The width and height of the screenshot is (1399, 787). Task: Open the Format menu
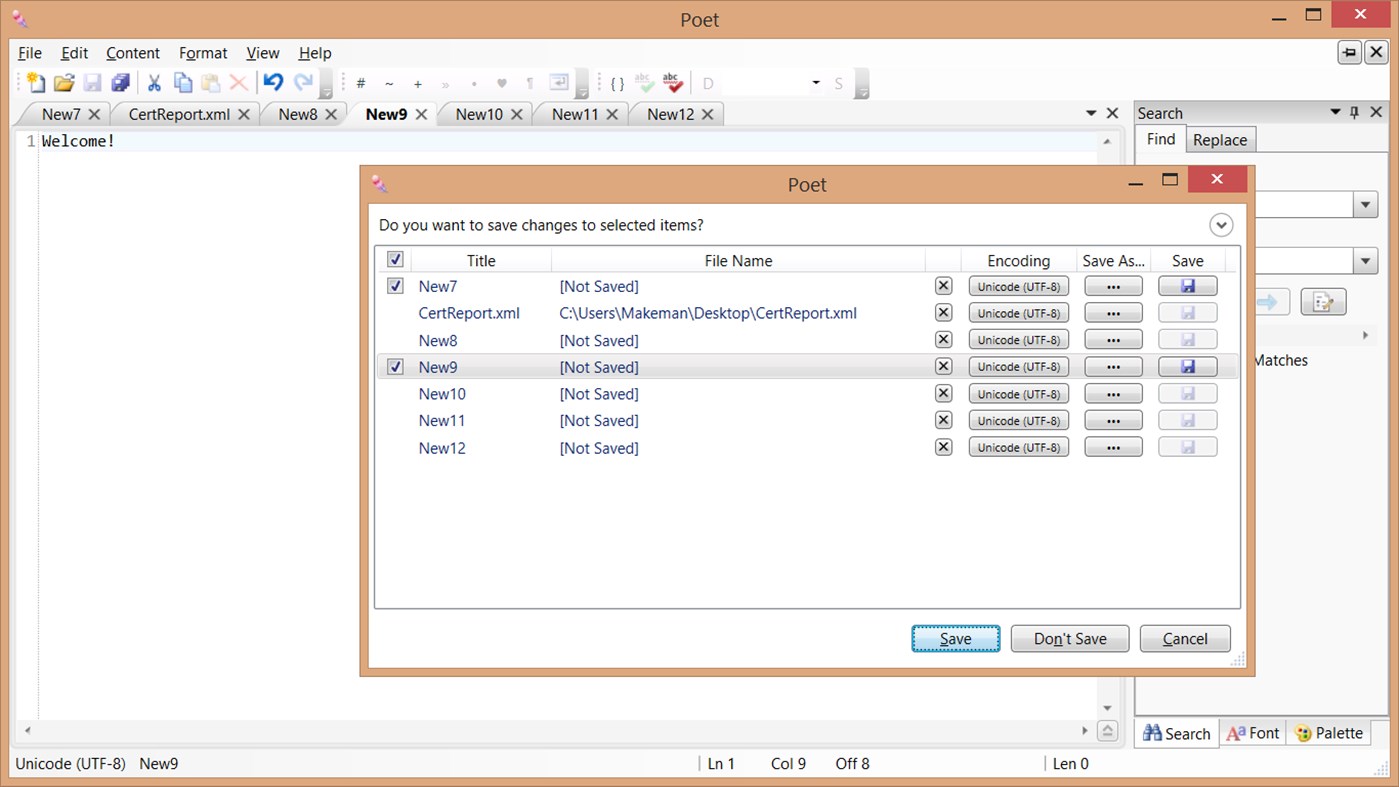click(203, 53)
